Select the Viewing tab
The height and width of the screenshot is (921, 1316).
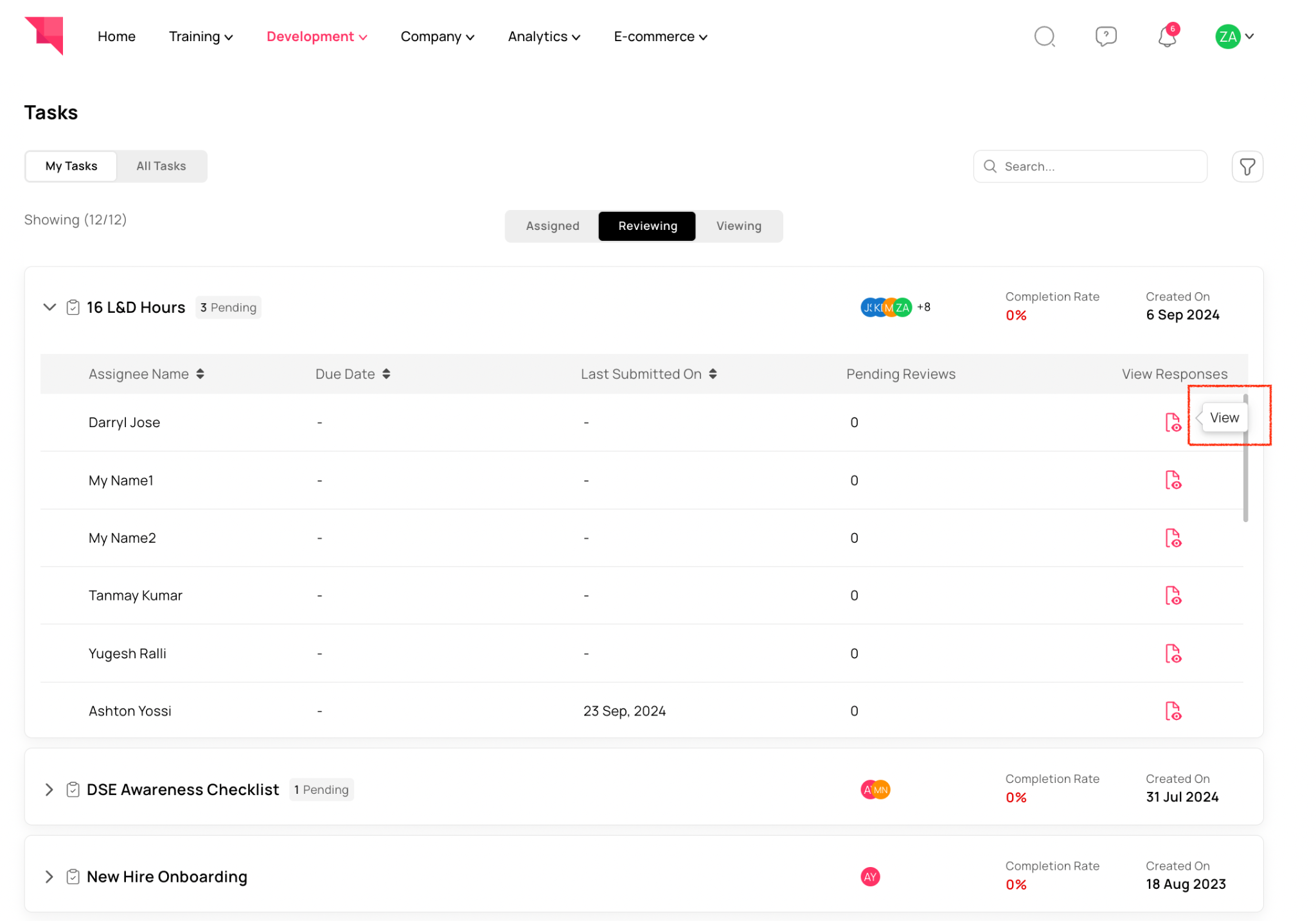coord(738,226)
